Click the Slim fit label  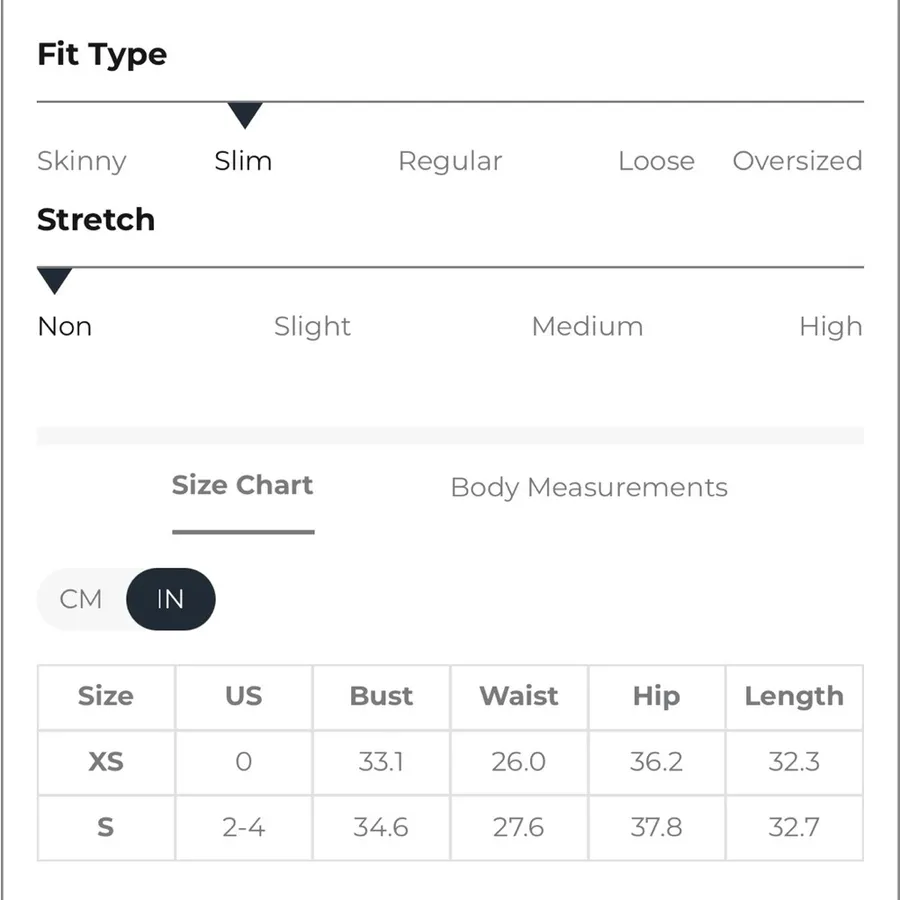click(x=243, y=161)
